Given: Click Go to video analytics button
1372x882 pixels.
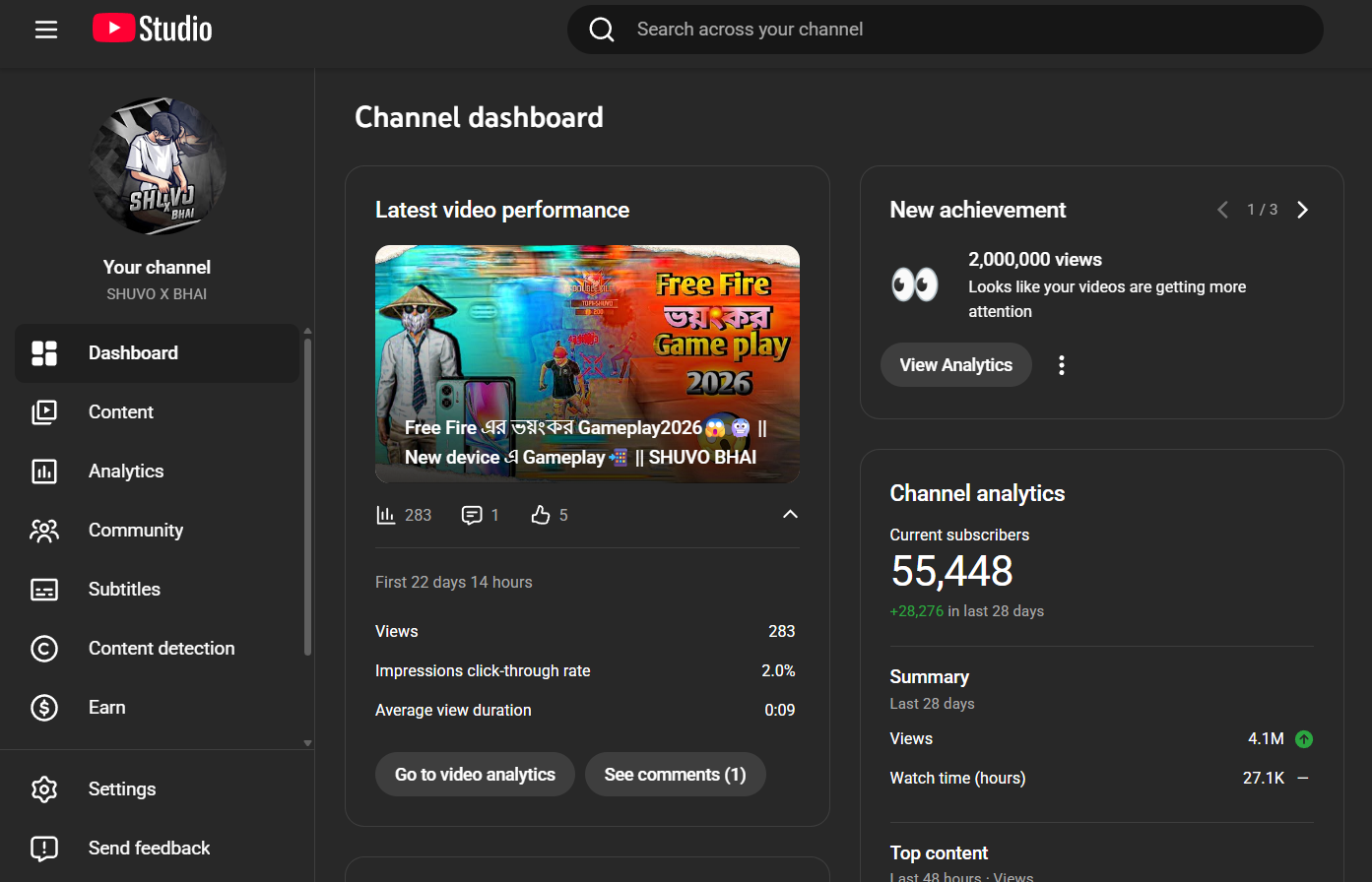Looking at the screenshot, I should click(x=475, y=775).
